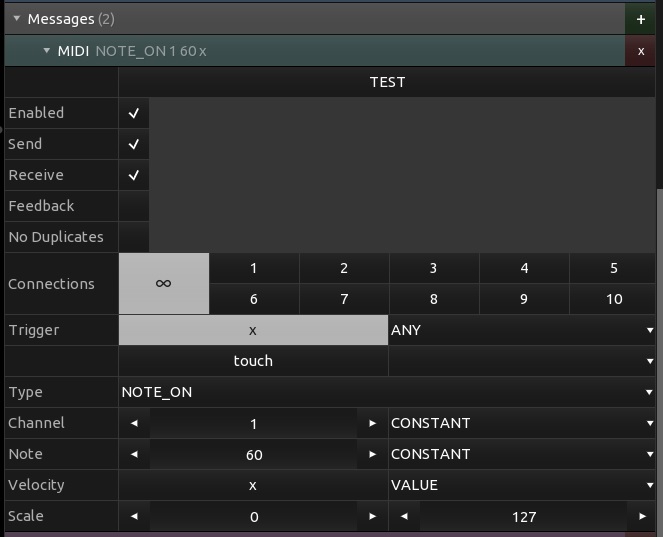Collapse the Messages section
Screen dimensions: 663x537
coord(16,19)
